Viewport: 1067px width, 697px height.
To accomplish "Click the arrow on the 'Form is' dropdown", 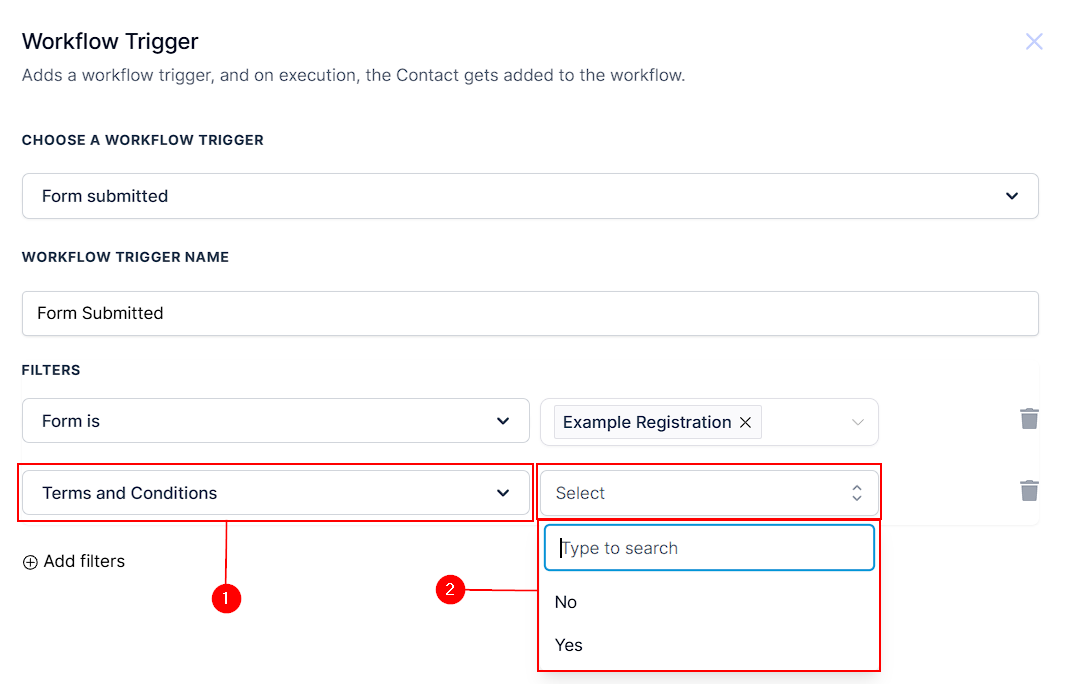I will (x=503, y=421).
